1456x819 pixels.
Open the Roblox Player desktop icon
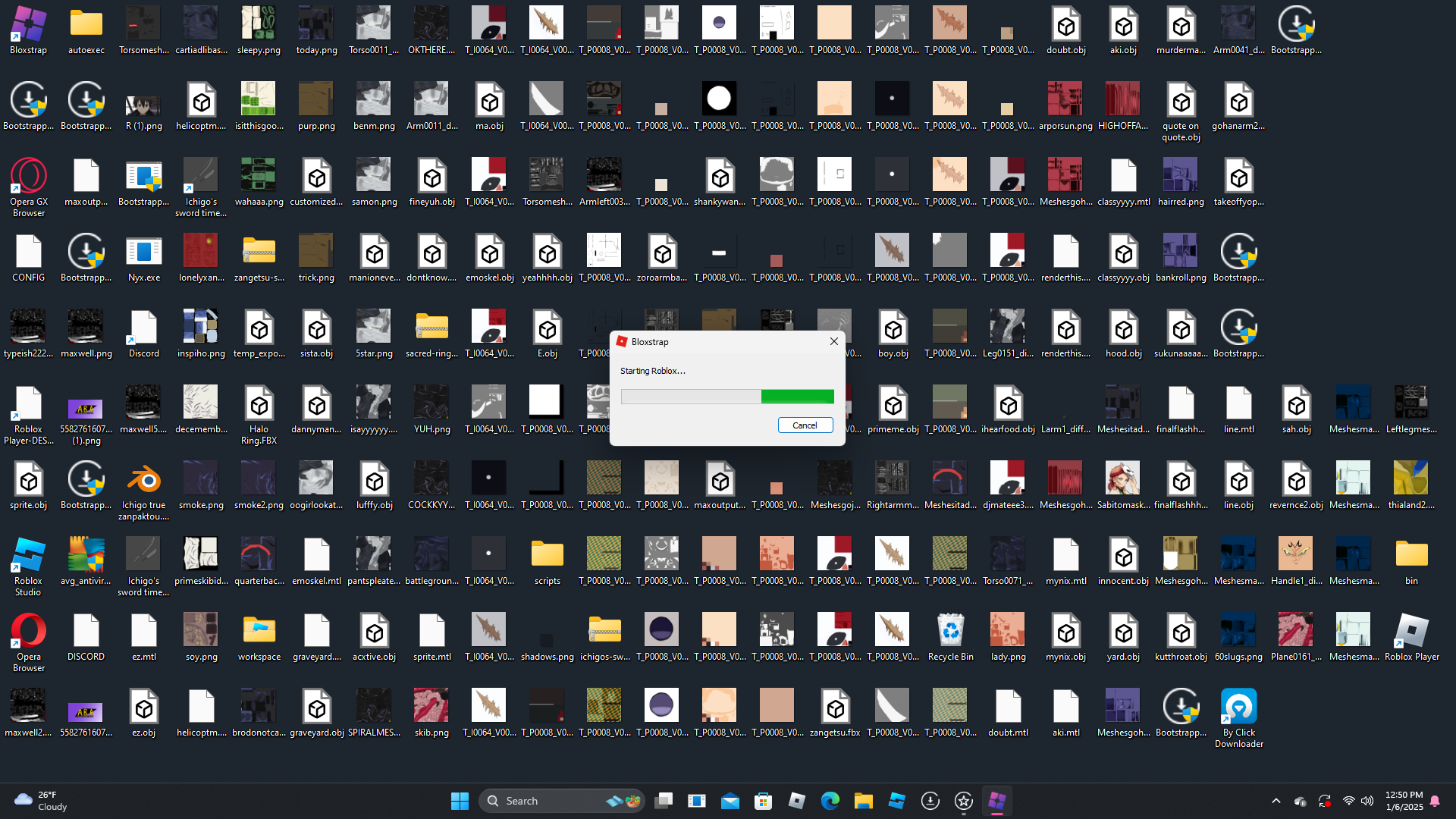coord(1411,632)
